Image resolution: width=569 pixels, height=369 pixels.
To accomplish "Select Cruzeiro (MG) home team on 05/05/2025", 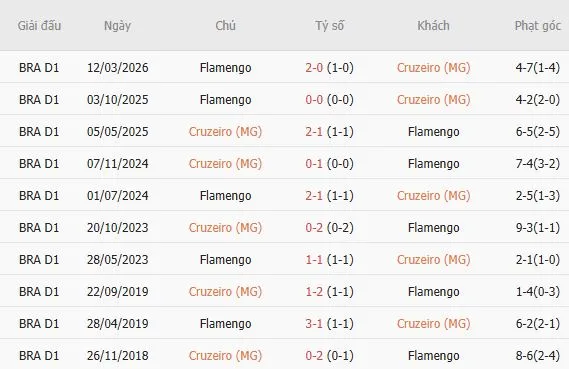I will pos(225,131).
